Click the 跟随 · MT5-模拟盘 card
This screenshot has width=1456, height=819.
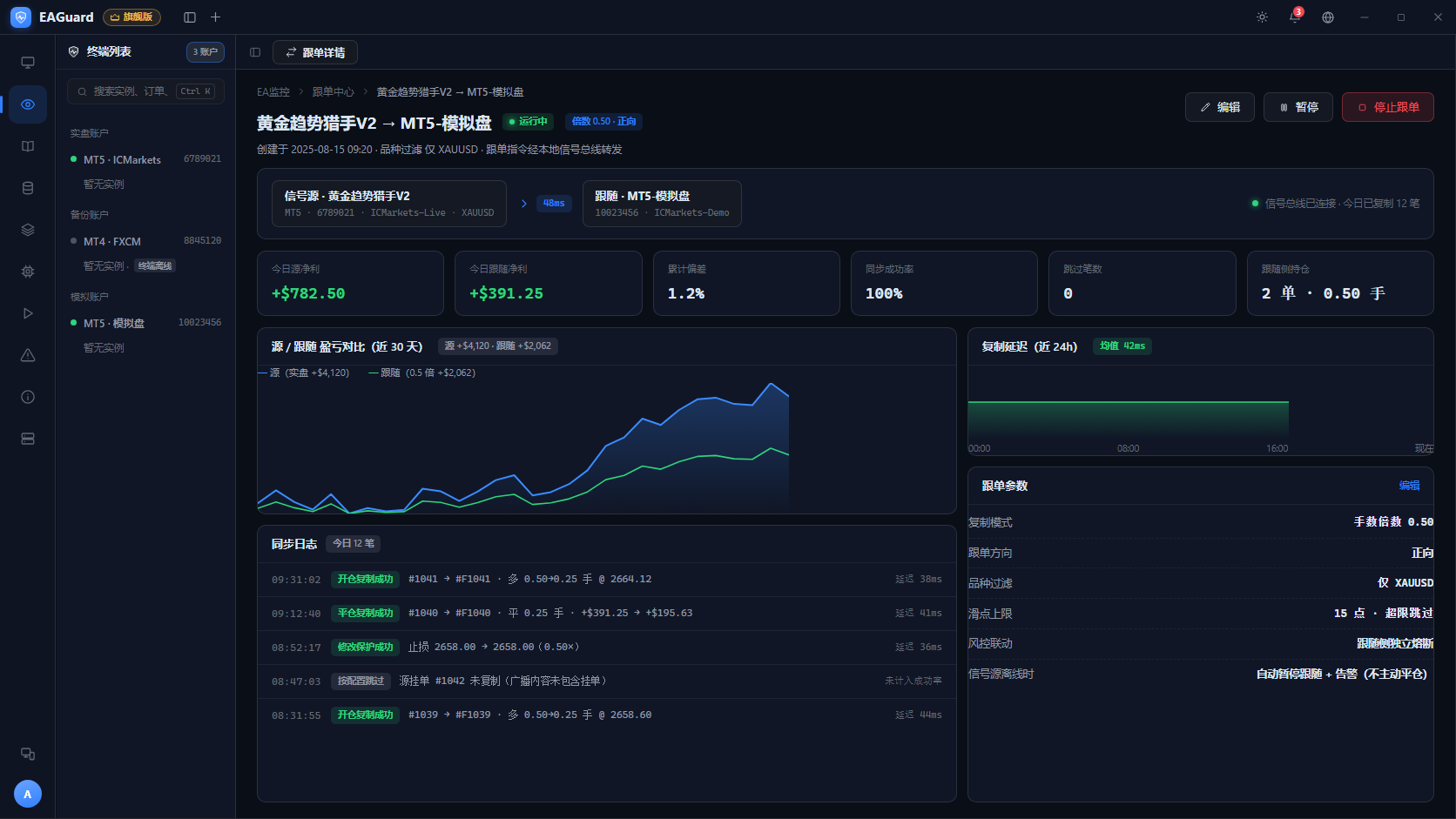coord(662,204)
